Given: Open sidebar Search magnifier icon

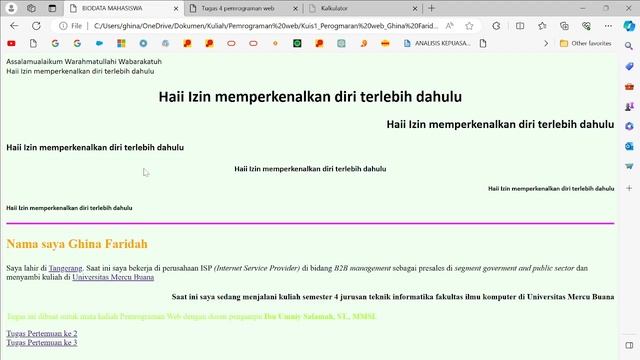Looking at the screenshot, I should 629,46.
